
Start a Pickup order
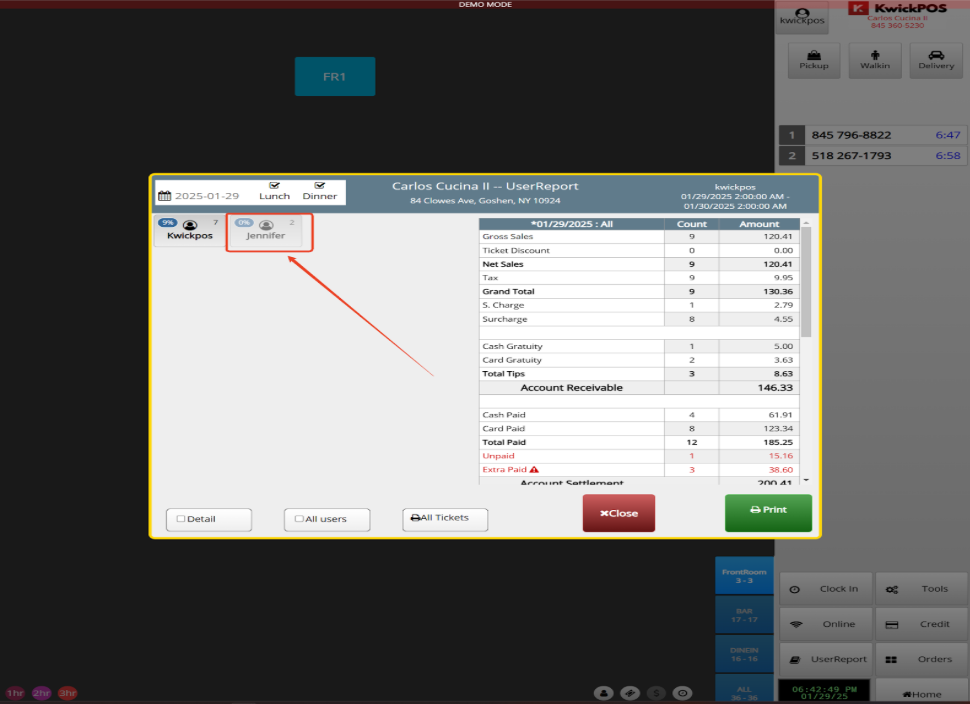click(813, 60)
